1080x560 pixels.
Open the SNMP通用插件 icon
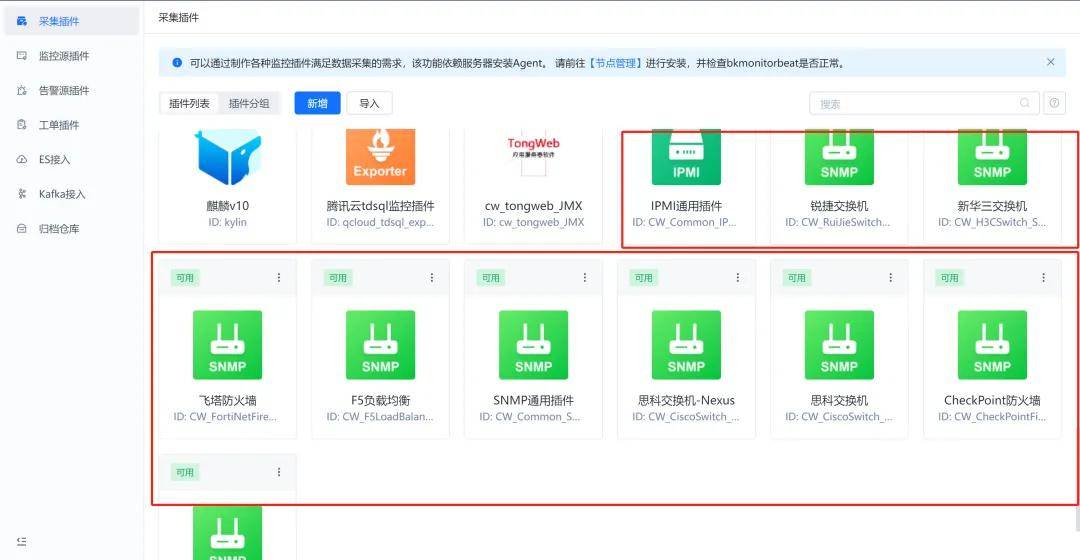click(533, 344)
